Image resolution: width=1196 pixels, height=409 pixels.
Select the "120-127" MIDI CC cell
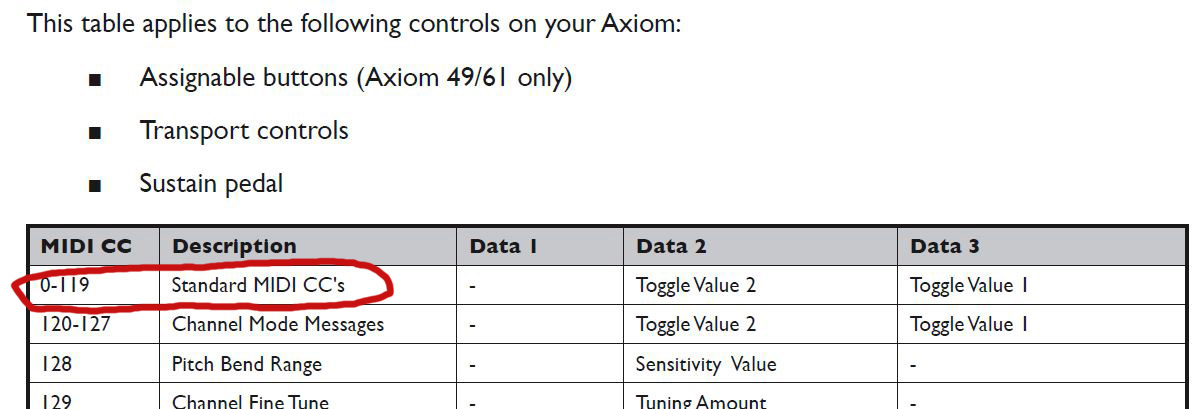71,325
